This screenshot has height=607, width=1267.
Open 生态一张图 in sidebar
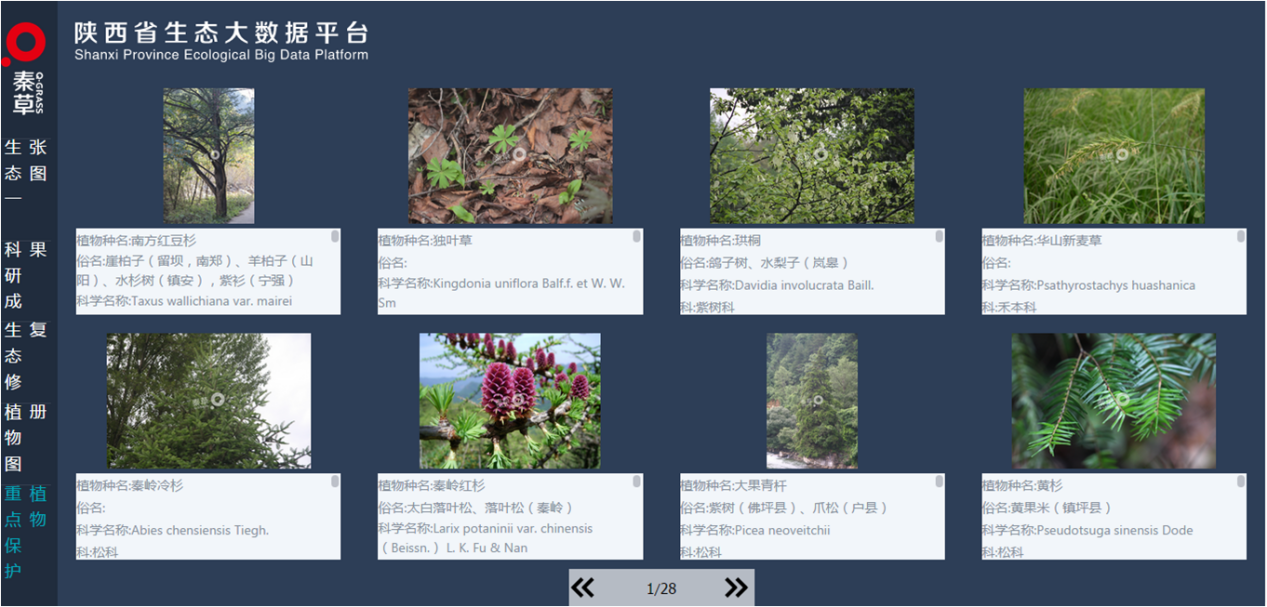click(x=26, y=172)
